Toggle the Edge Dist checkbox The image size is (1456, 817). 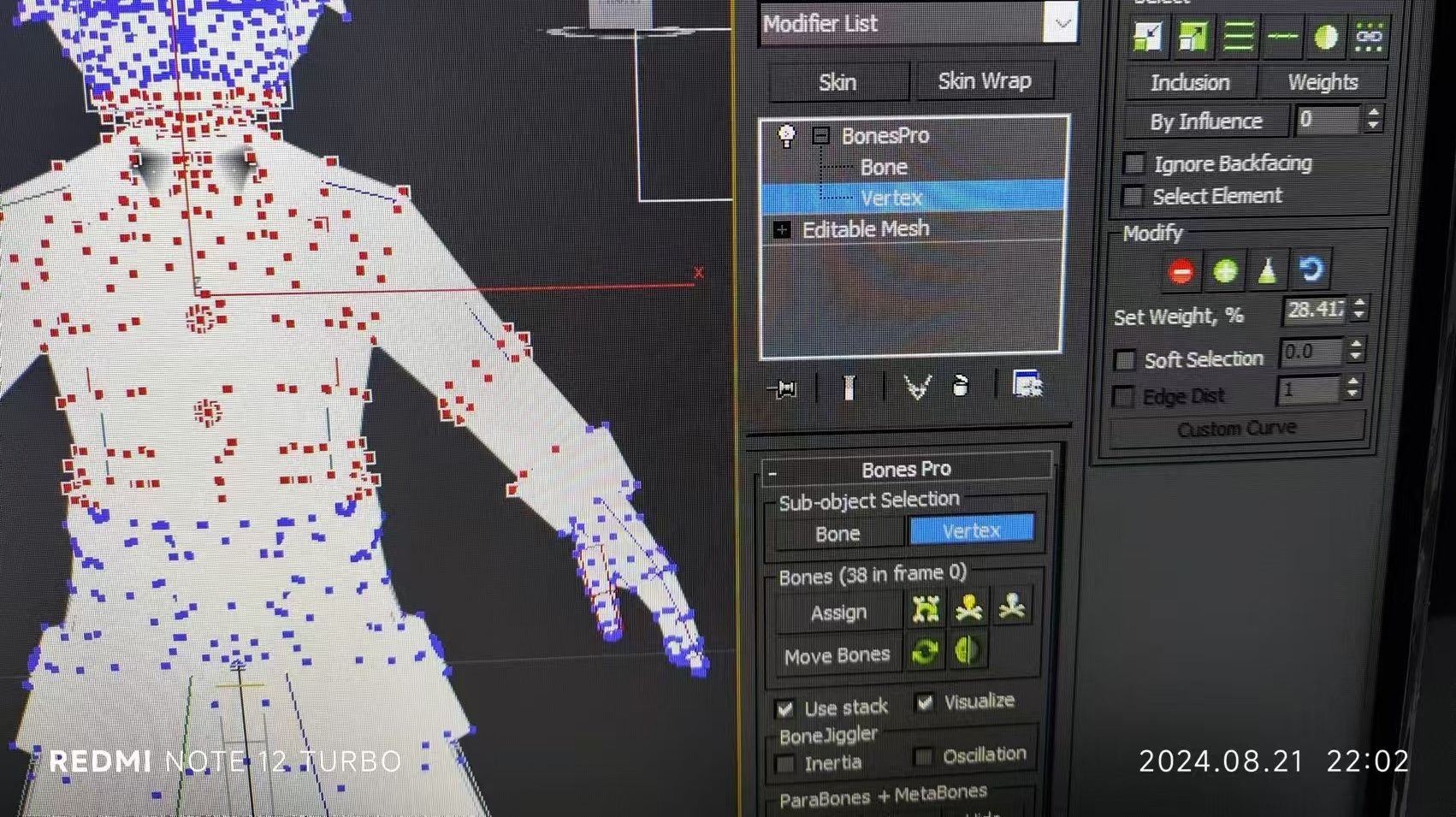pos(1122,397)
